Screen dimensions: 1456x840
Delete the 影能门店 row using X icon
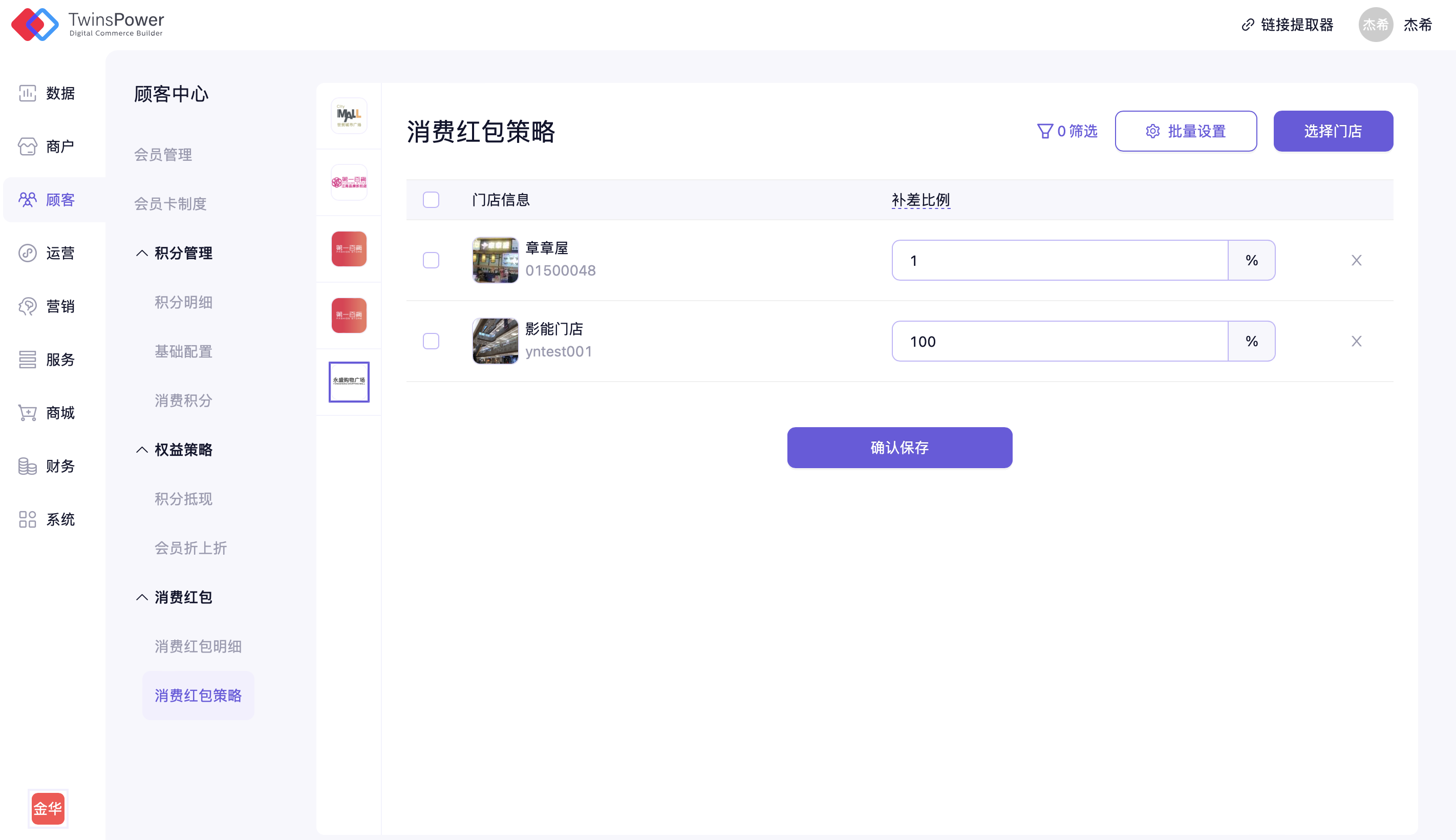pyautogui.click(x=1356, y=341)
